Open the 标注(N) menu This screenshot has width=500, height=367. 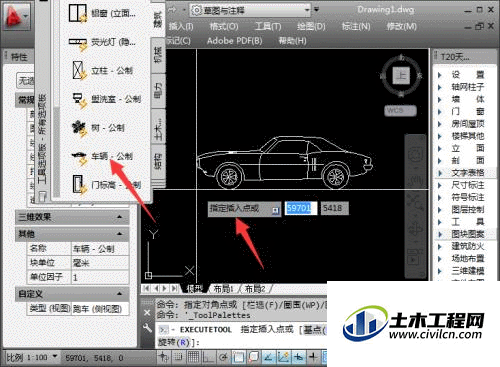click(356, 26)
